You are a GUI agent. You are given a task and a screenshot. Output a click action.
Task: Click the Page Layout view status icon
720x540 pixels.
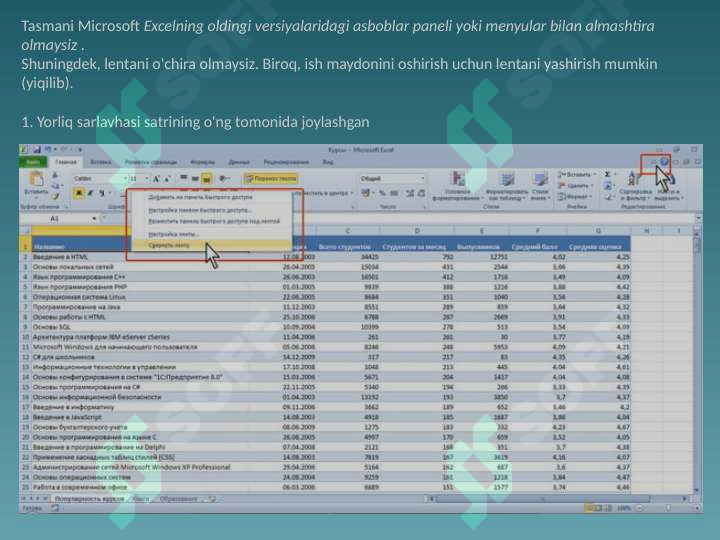[x=598, y=508]
